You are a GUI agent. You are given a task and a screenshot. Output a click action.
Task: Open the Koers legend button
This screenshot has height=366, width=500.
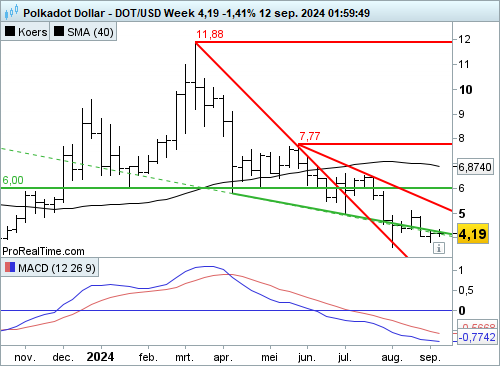click(25, 32)
